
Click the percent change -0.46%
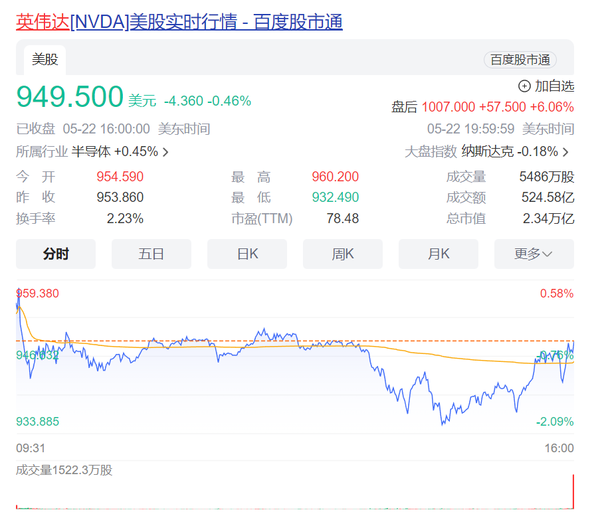click(229, 101)
